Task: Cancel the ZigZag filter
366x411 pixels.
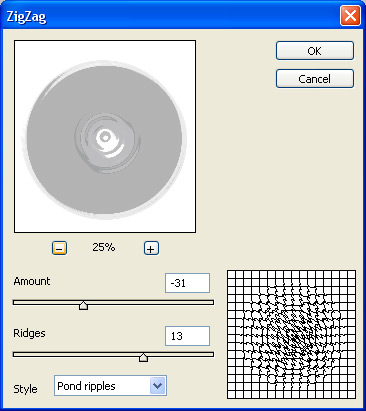Action: 315,79
